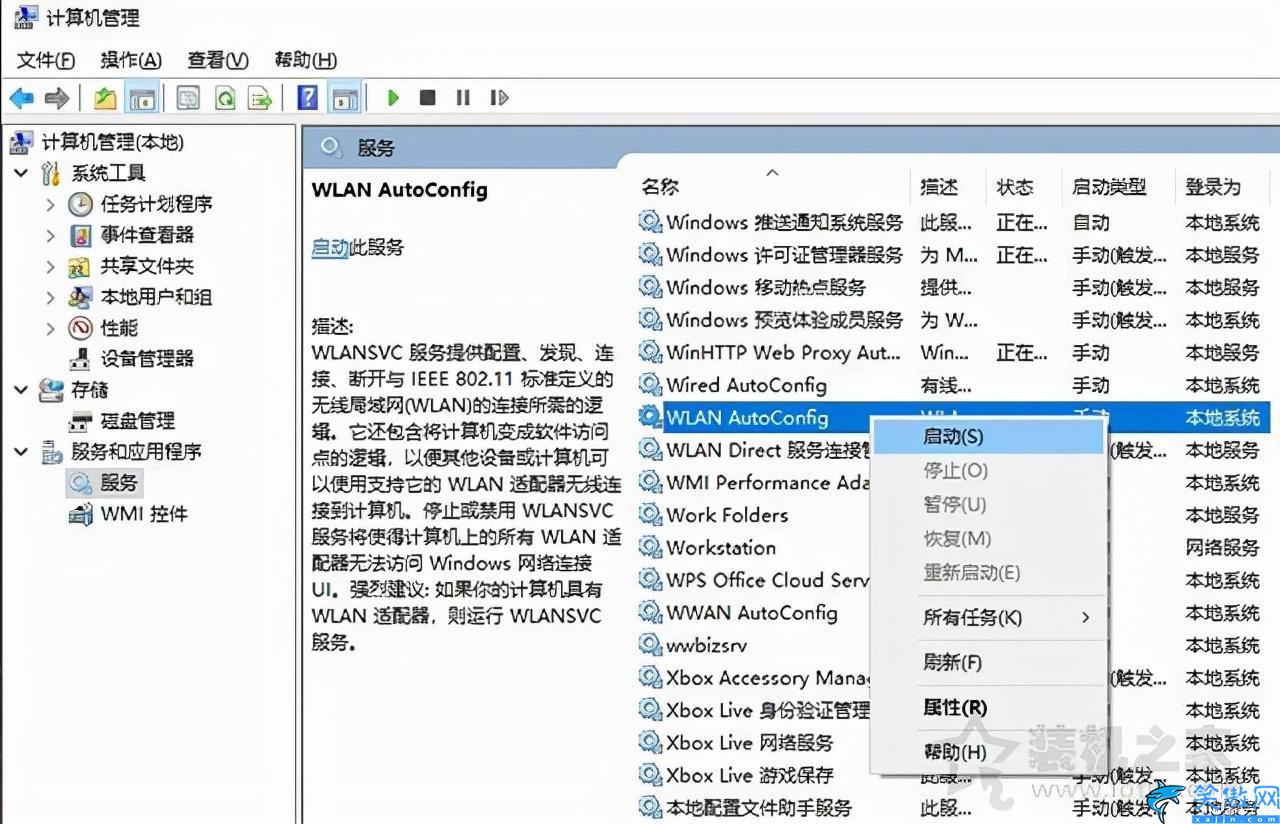
Task: Click the 任务计划程序 clock icon
Action: tap(81, 205)
